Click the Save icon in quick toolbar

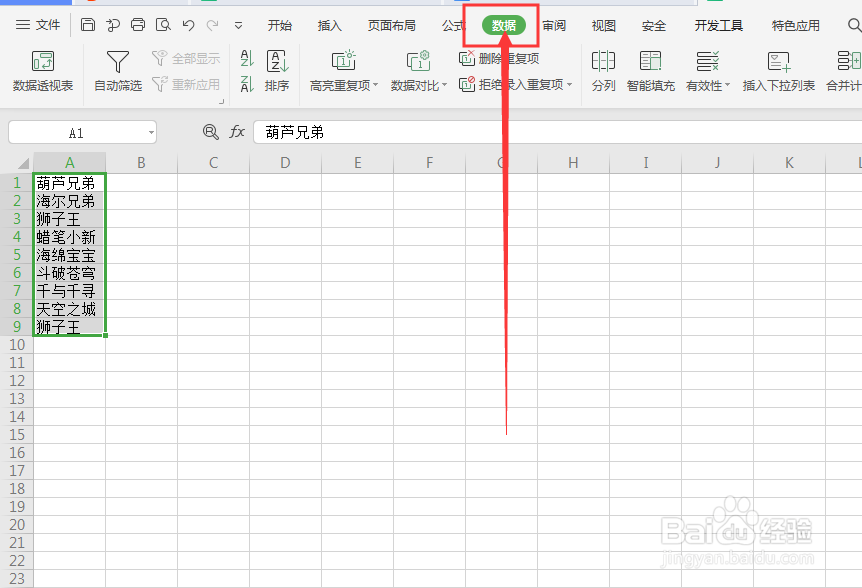click(88, 25)
